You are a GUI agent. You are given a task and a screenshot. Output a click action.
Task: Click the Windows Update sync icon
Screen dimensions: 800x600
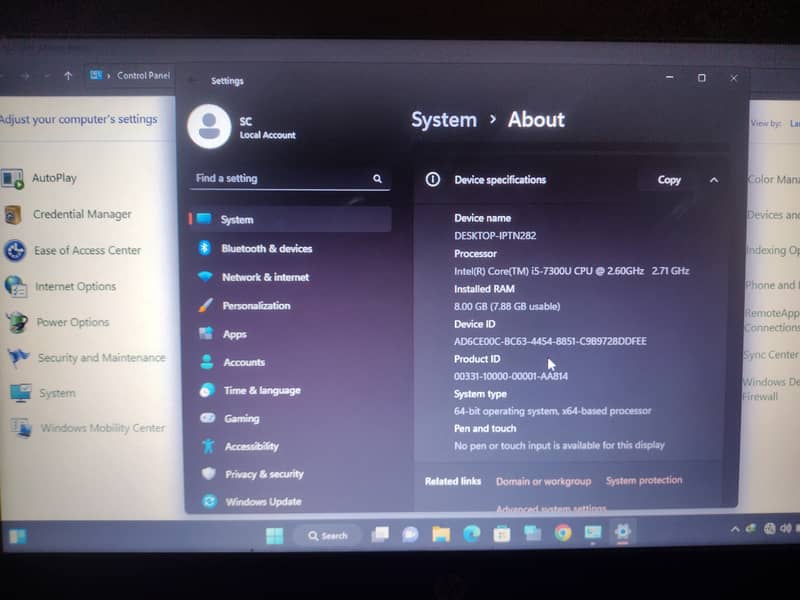[x=209, y=501]
